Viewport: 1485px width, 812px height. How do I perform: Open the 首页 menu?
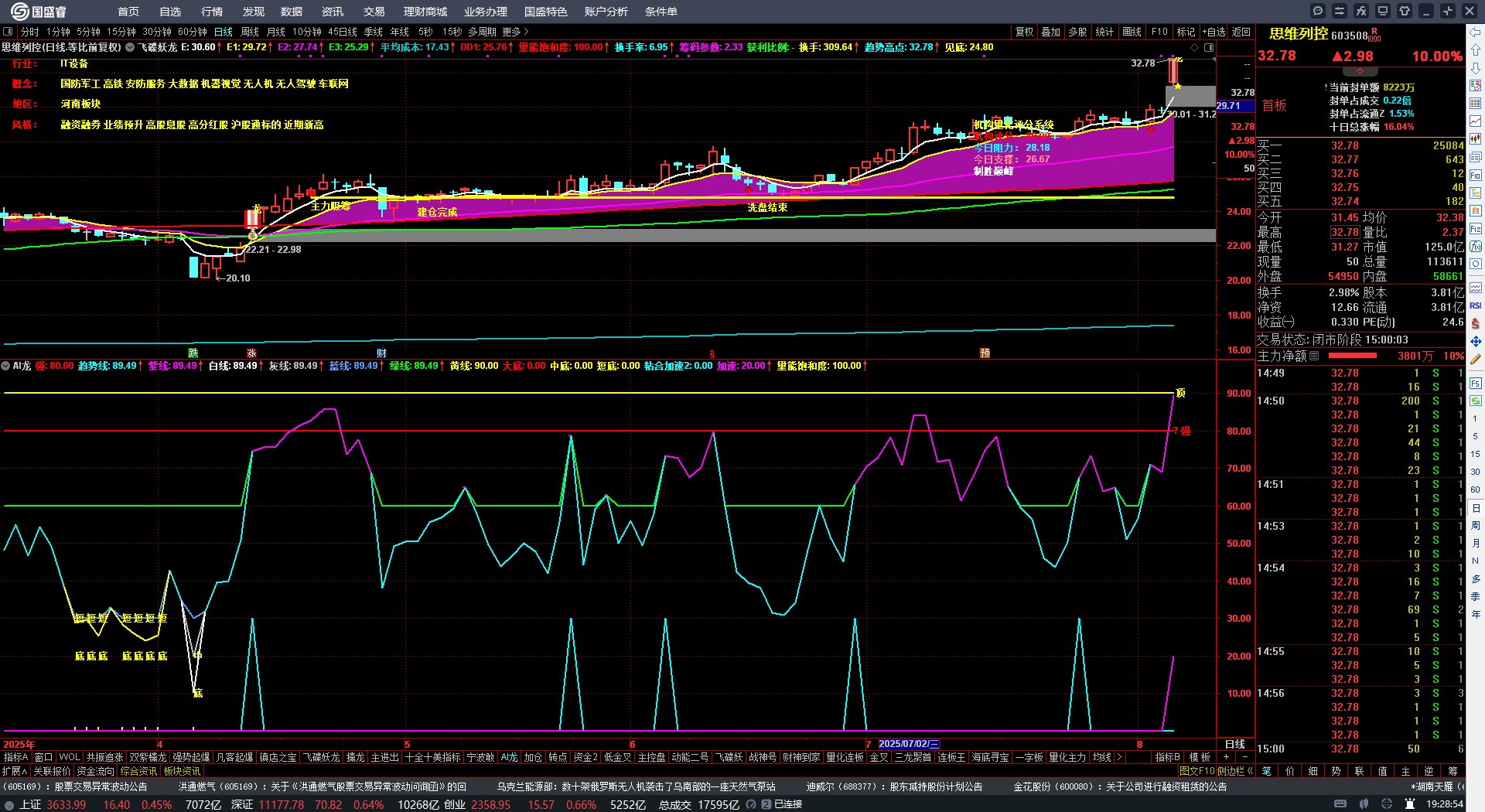point(128,12)
